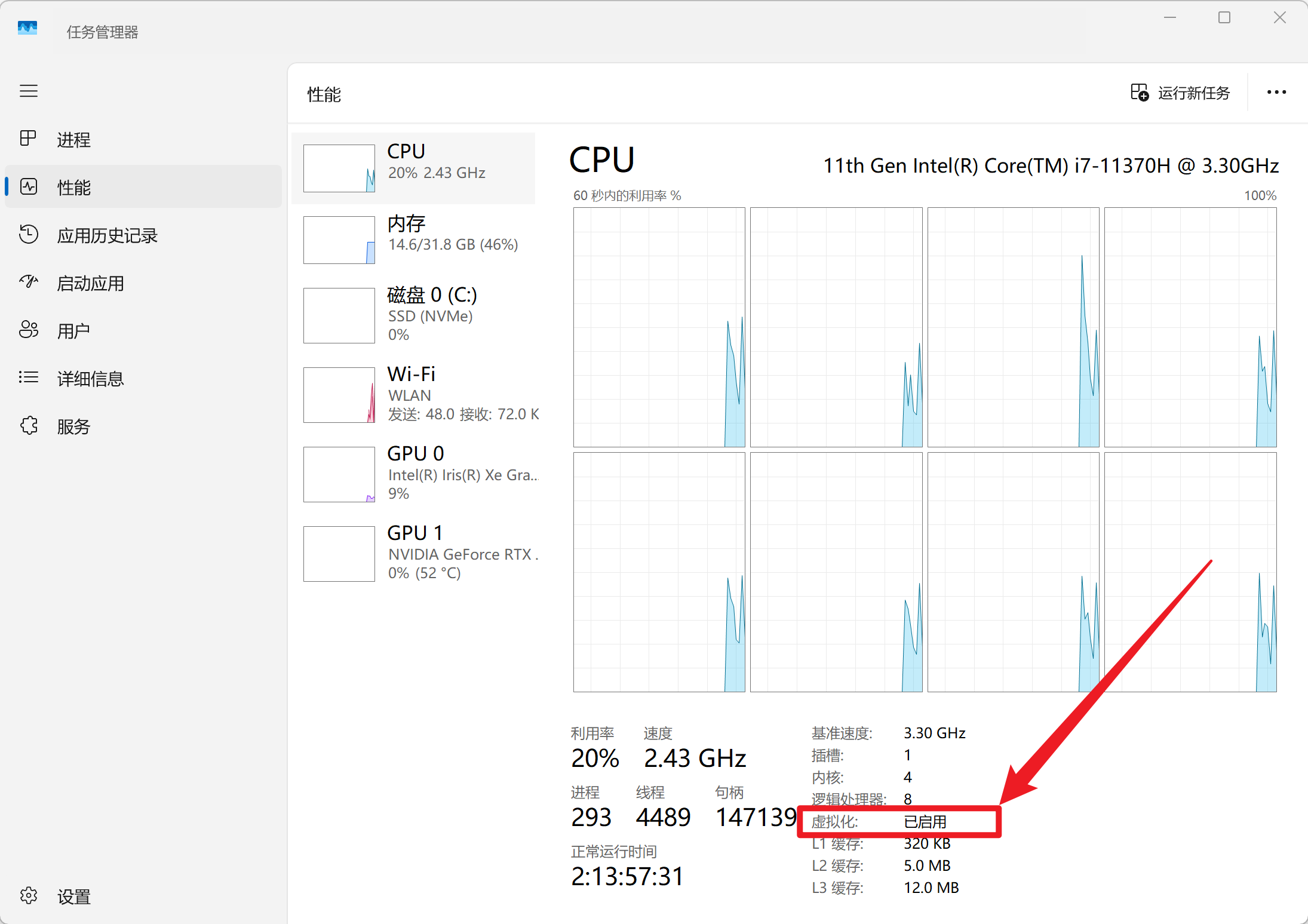Click the Task Manager app icon in title bar
1308x924 pixels.
(x=27, y=29)
